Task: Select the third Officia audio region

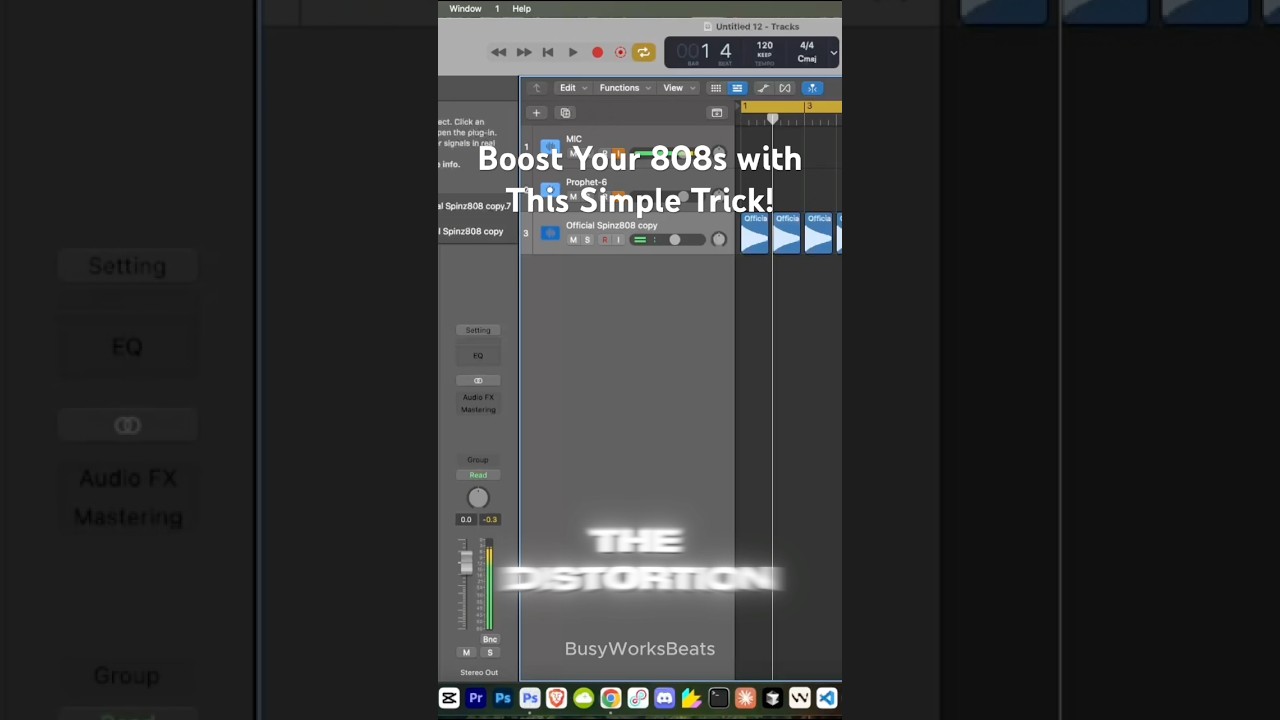Action: coord(819,233)
